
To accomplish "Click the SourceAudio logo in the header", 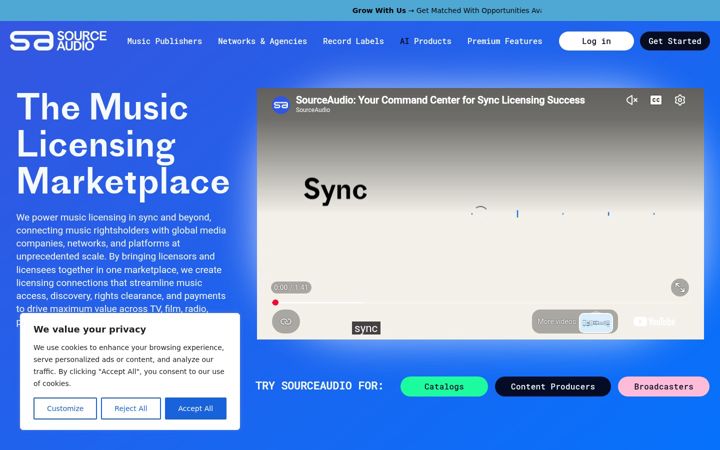I will 58,41.
